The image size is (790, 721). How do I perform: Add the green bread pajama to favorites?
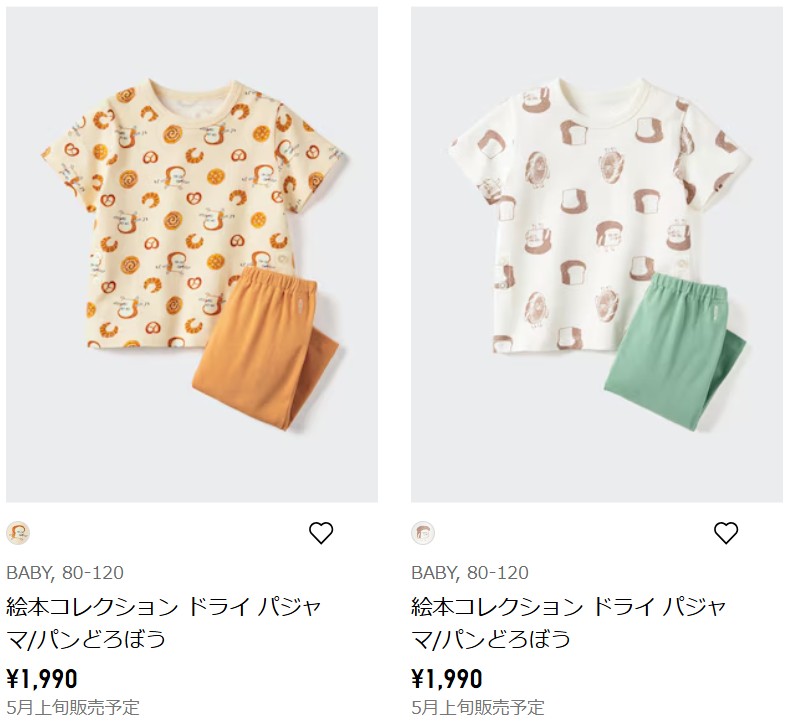726,533
